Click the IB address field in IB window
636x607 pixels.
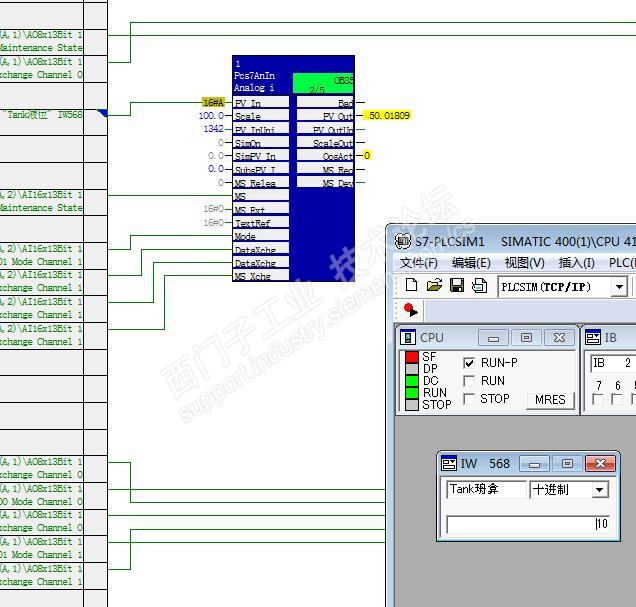[x=613, y=363]
